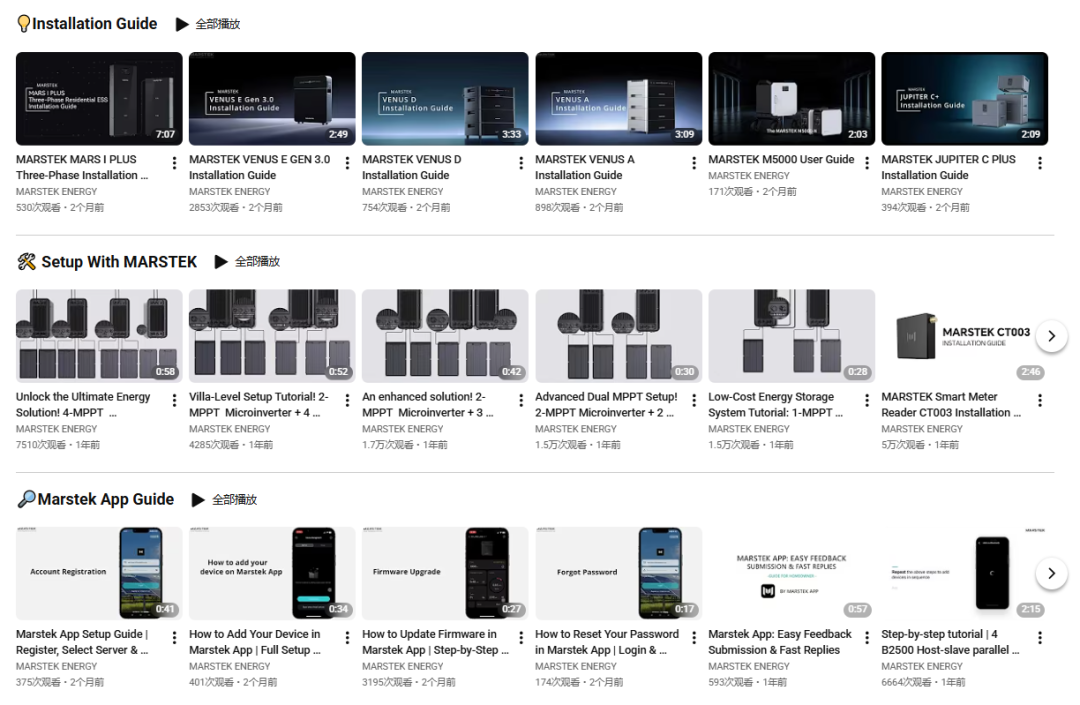
Task: Show next videos in Marstek App Guide row
Action: click(1051, 574)
